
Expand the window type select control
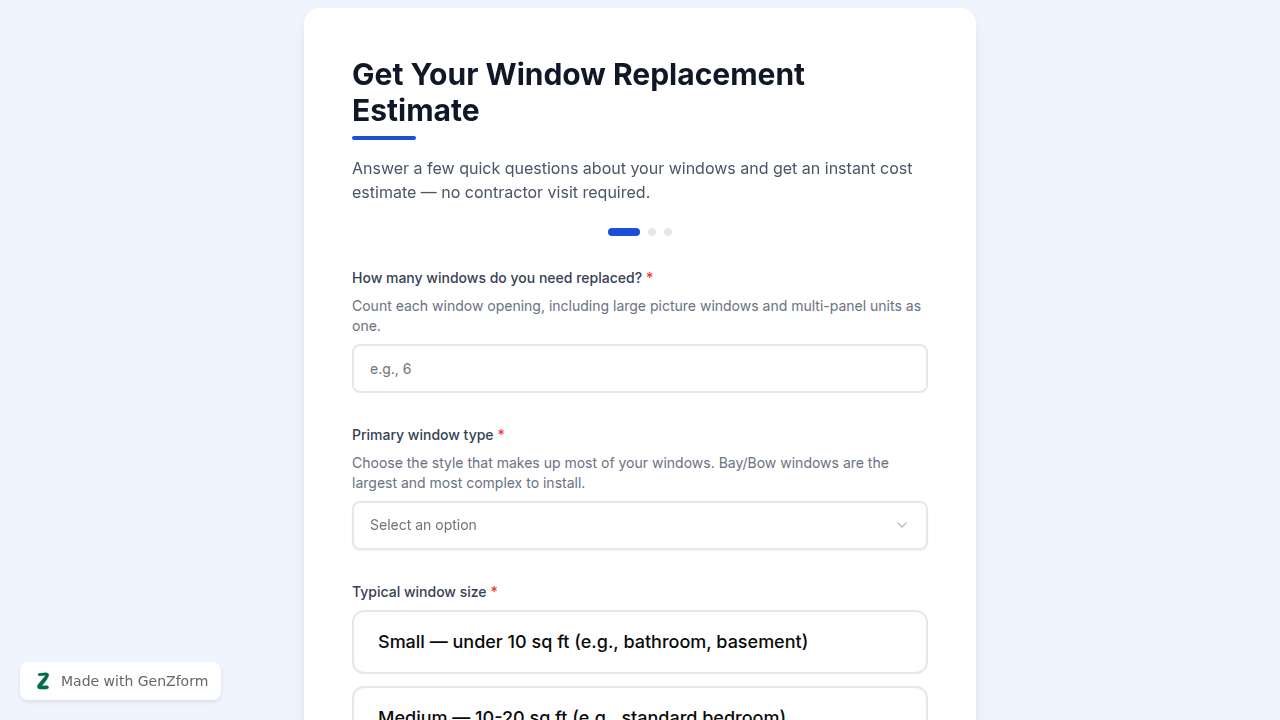[x=639, y=525]
